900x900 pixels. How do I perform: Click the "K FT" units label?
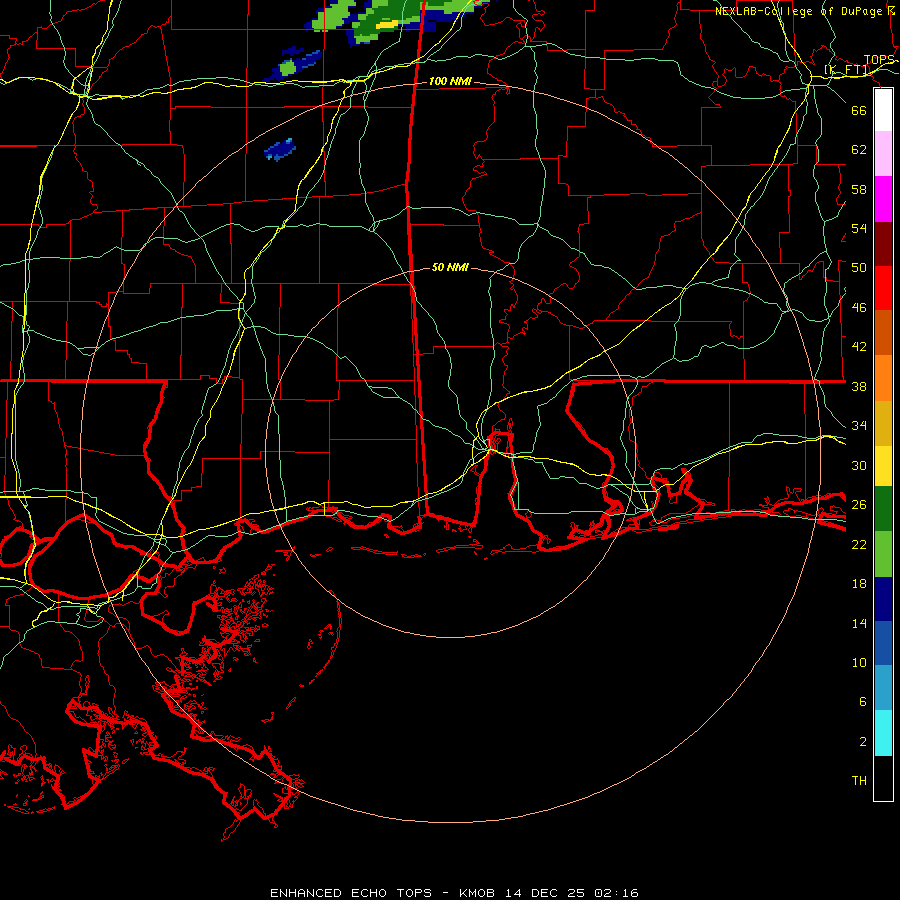click(848, 70)
